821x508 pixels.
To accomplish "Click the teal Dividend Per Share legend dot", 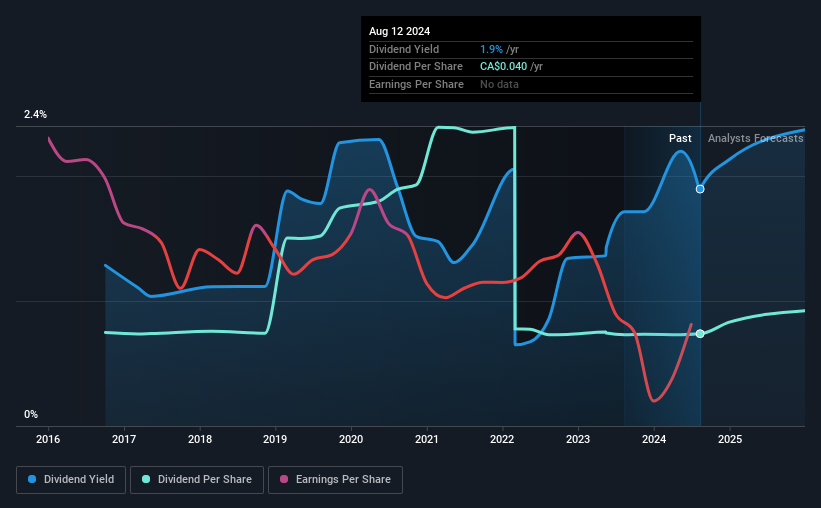I will pyautogui.click(x=146, y=479).
